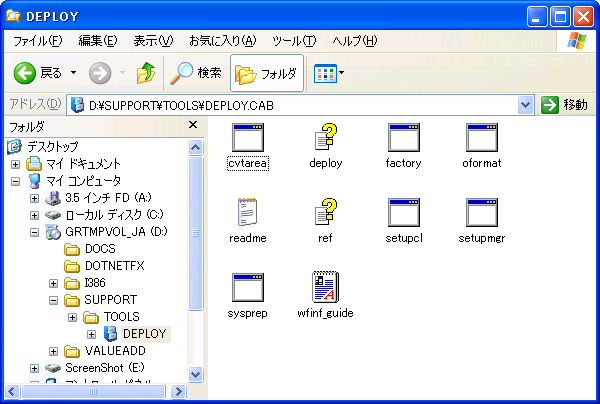Select the DOCS folder in tree

pyautogui.click(x=100, y=249)
